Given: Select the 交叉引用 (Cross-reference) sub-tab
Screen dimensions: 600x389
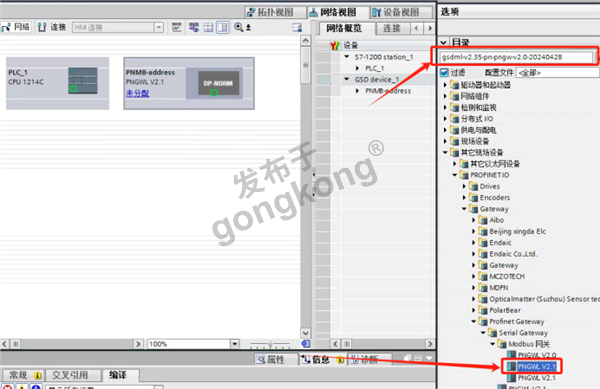Looking at the screenshot, I should (72, 375).
